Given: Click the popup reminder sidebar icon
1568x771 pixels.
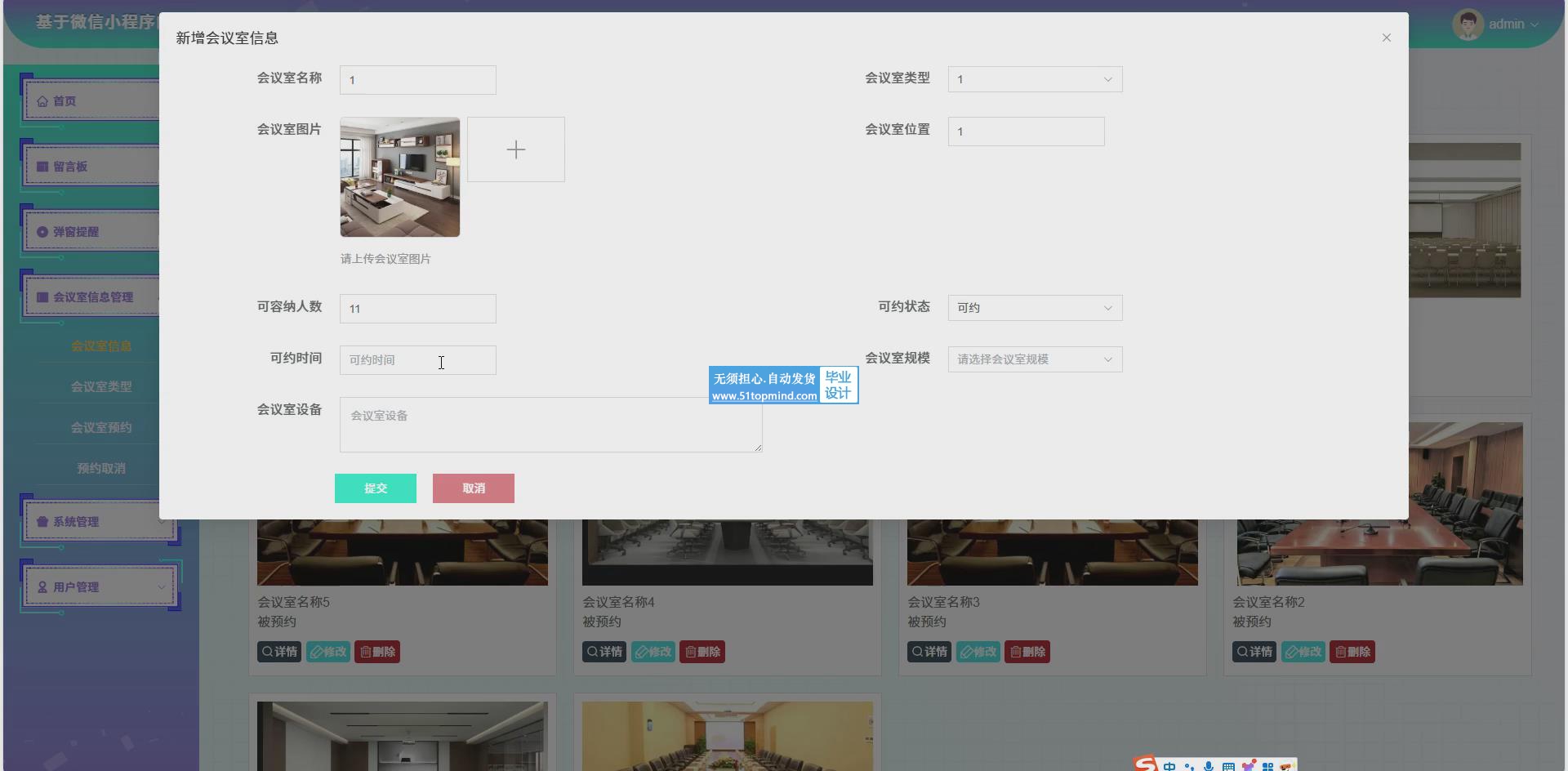Looking at the screenshot, I should 42,232.
